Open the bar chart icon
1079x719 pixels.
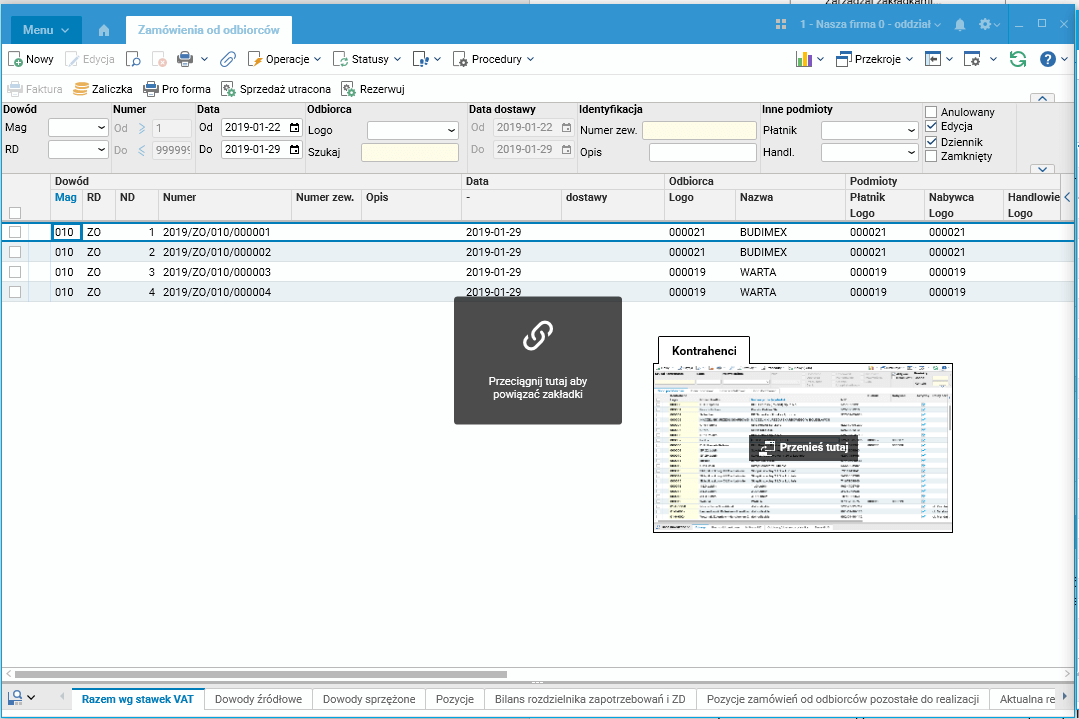803,59
